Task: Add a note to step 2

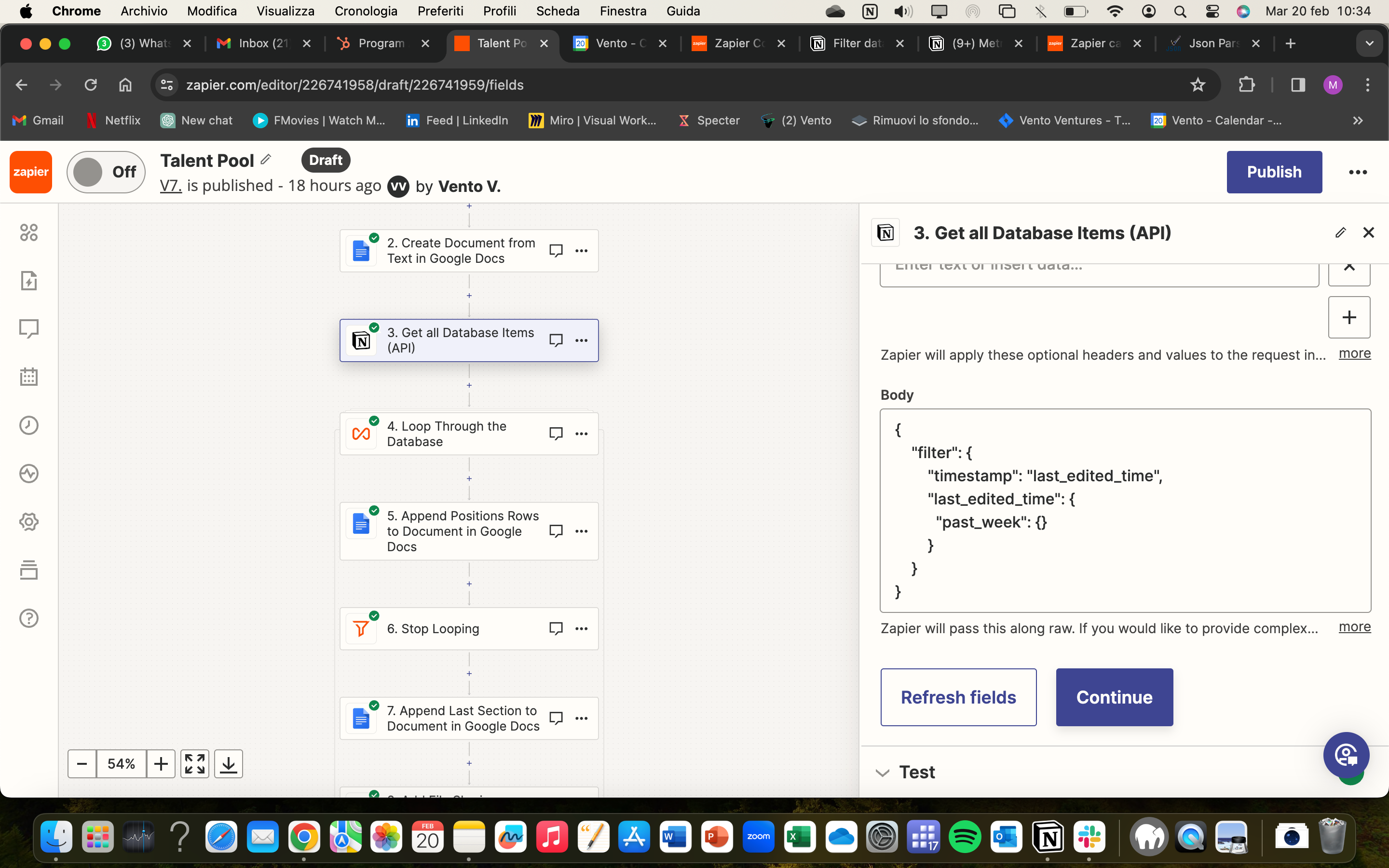Action: (556, 251)
